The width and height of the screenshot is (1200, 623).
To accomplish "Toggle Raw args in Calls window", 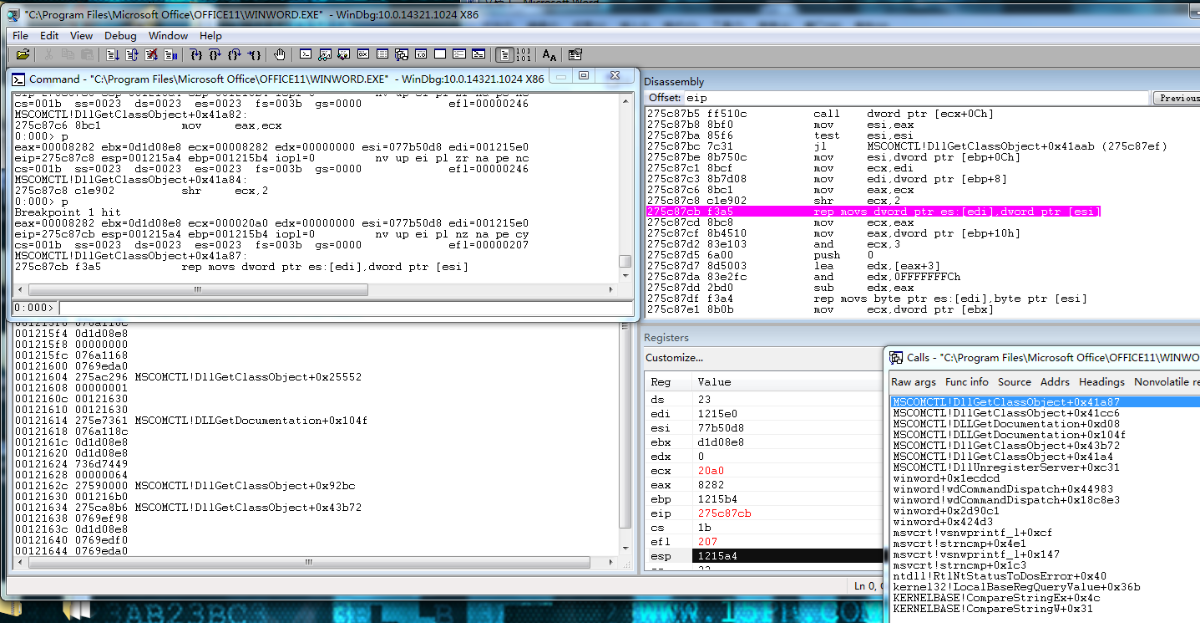I will point(914,382).
